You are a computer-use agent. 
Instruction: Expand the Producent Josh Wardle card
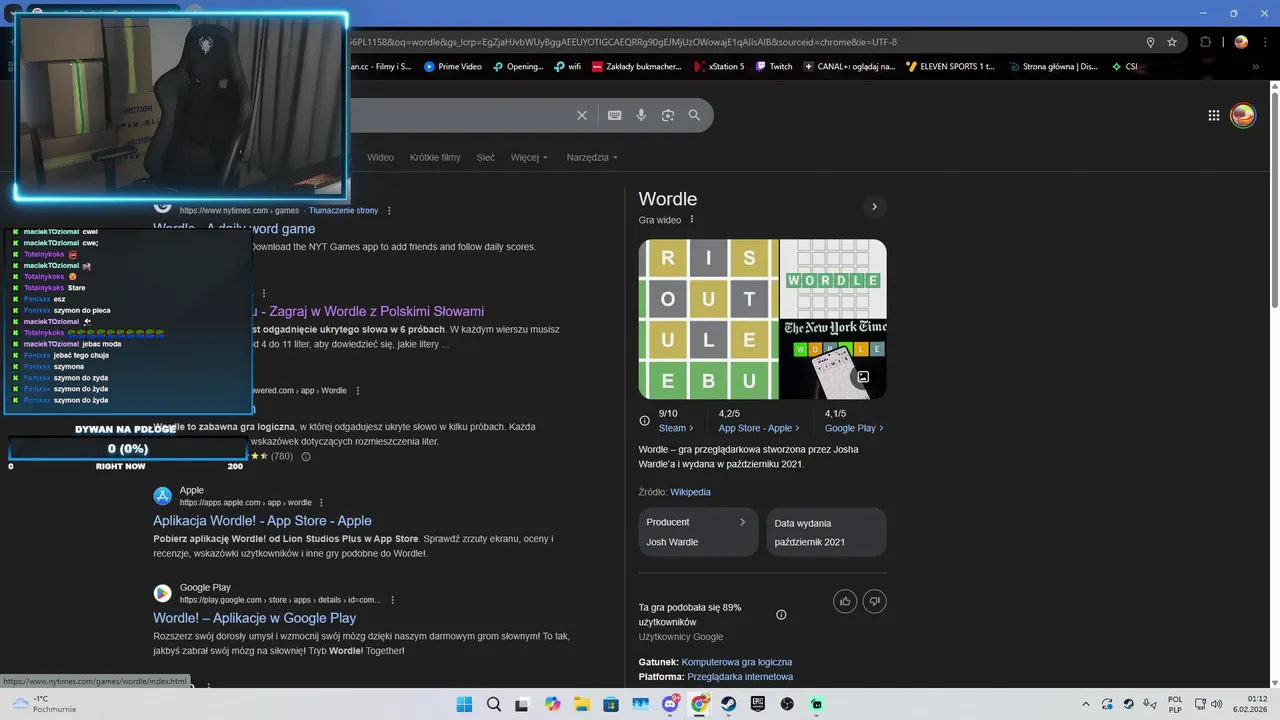click(698, 532)
